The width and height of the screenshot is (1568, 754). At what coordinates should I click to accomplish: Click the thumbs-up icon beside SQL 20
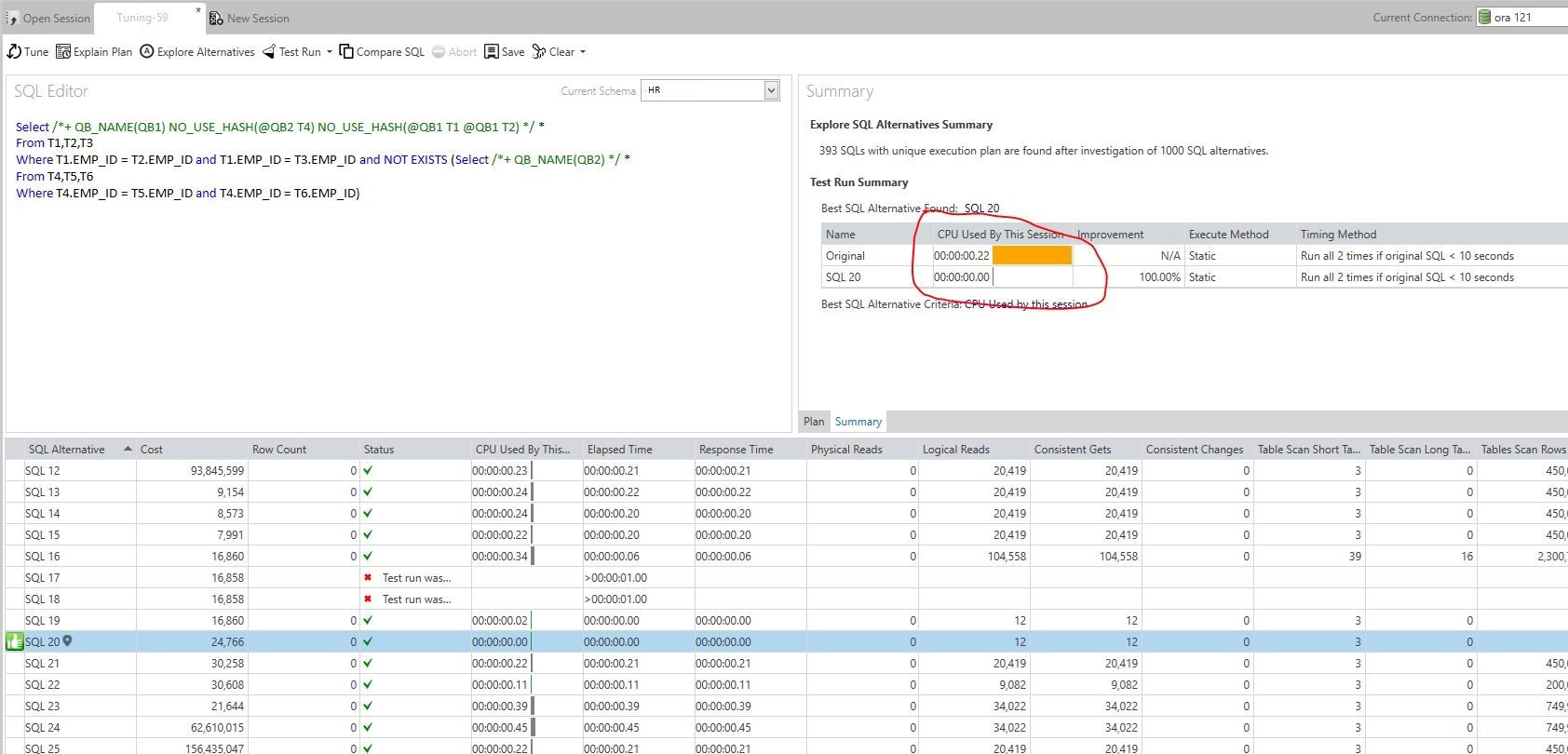14,641
